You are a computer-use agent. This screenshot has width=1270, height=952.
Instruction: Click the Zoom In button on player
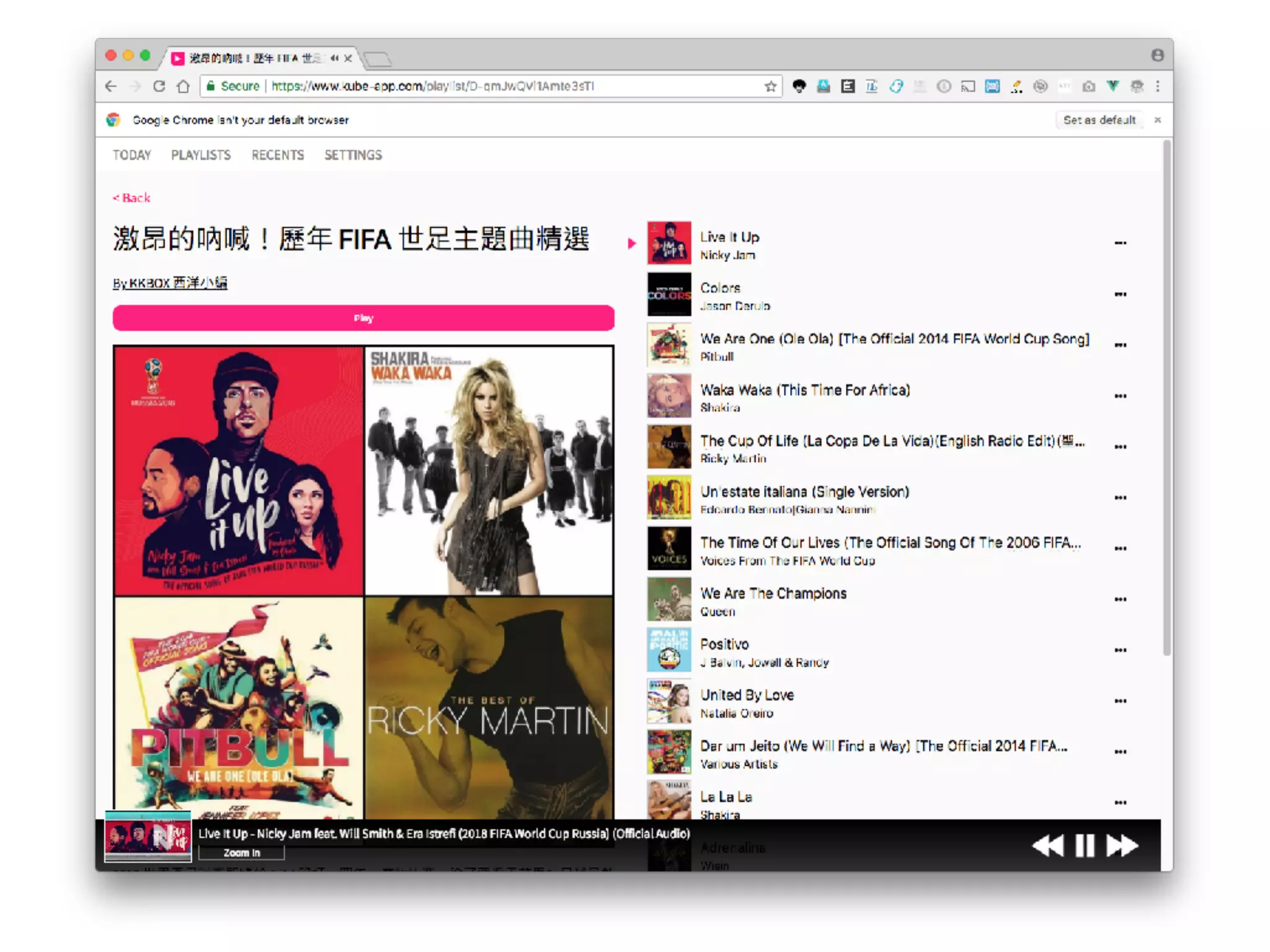coord(241,853)
